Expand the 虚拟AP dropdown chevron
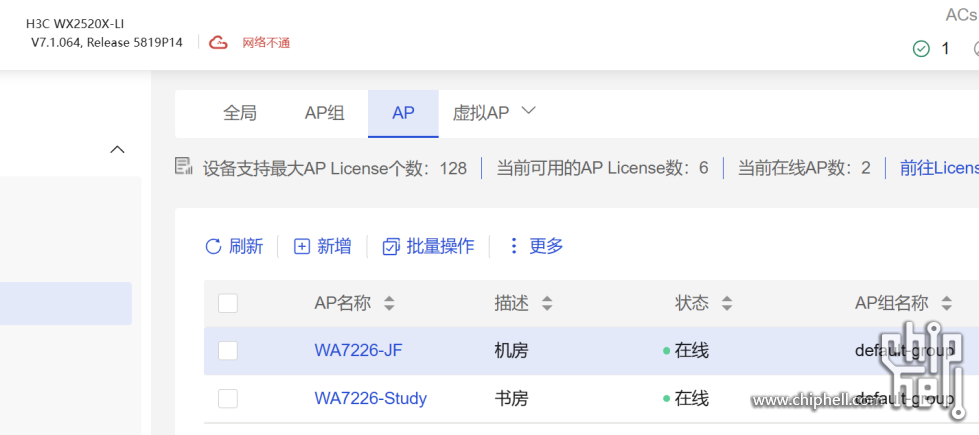 (529, 111)
